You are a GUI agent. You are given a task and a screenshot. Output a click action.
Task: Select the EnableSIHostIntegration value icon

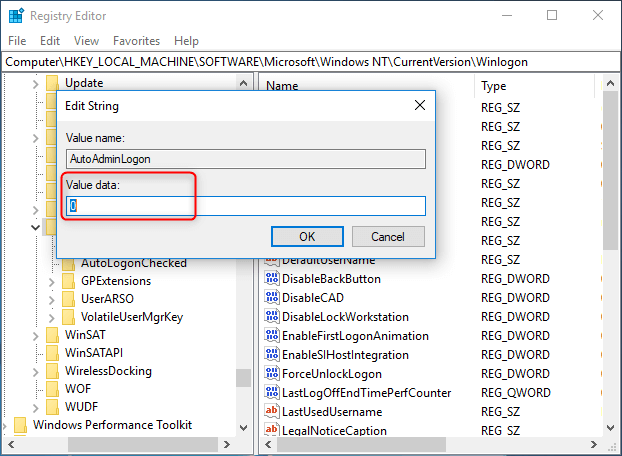point(271,355)
